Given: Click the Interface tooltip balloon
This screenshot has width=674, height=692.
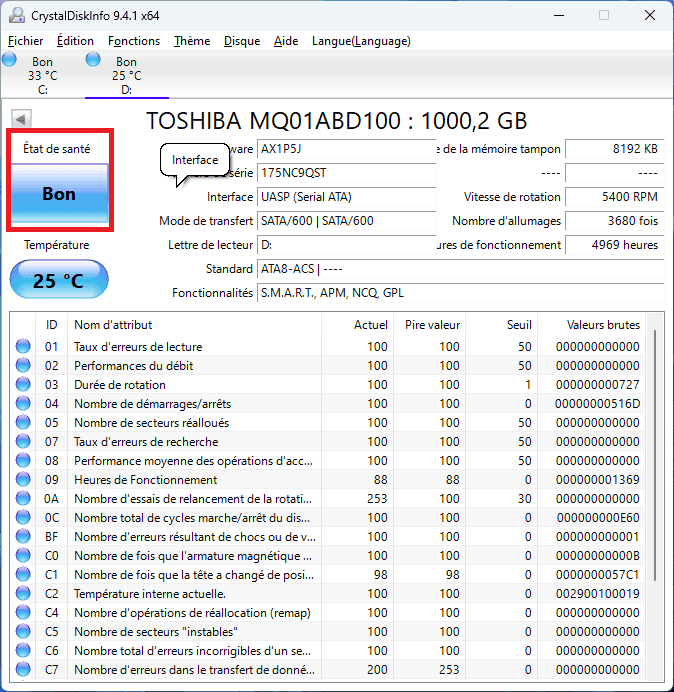Looking at the screenshot, I should point(195,160).
